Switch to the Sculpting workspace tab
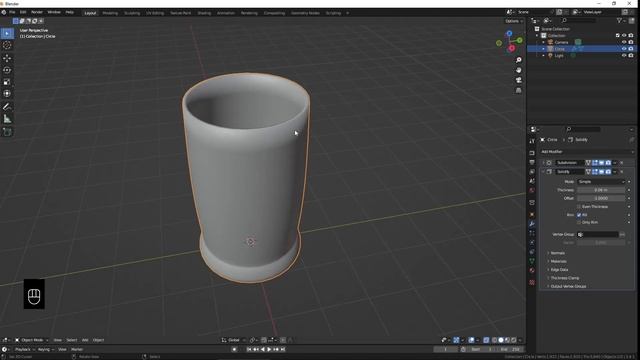640x360 pixels. point(132,13)
